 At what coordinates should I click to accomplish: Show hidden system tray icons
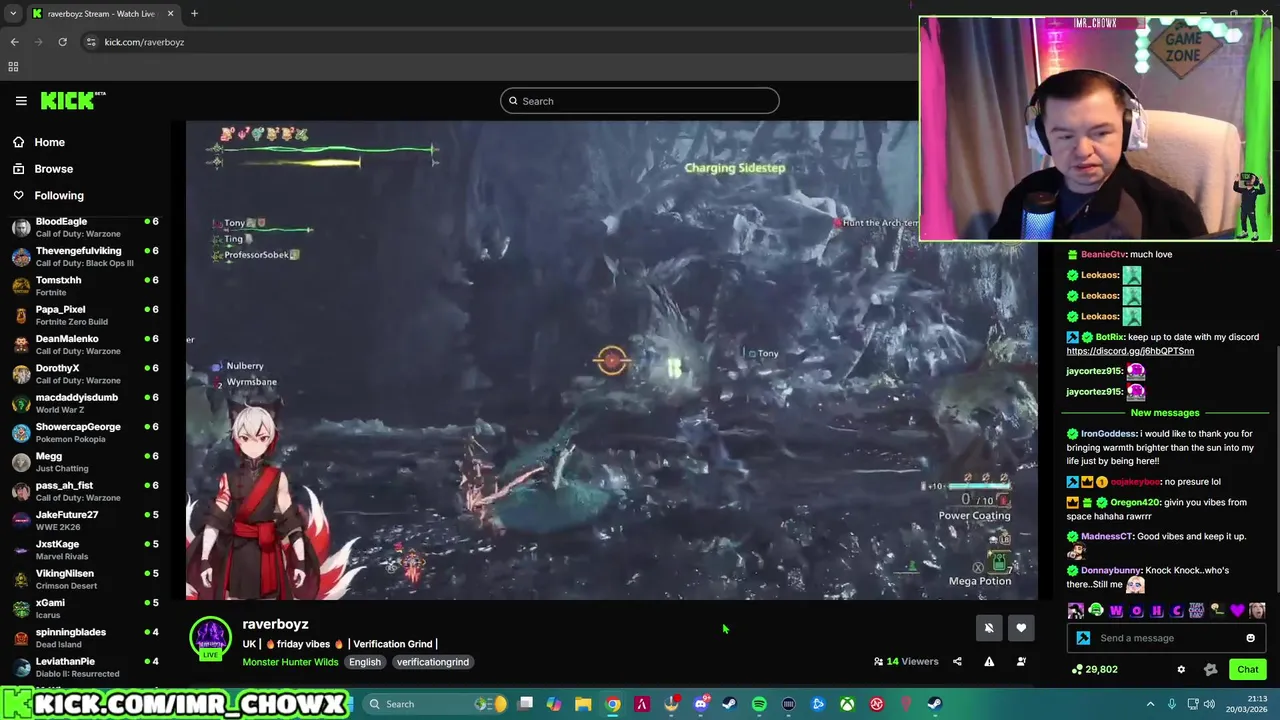tap(1150, 704)
